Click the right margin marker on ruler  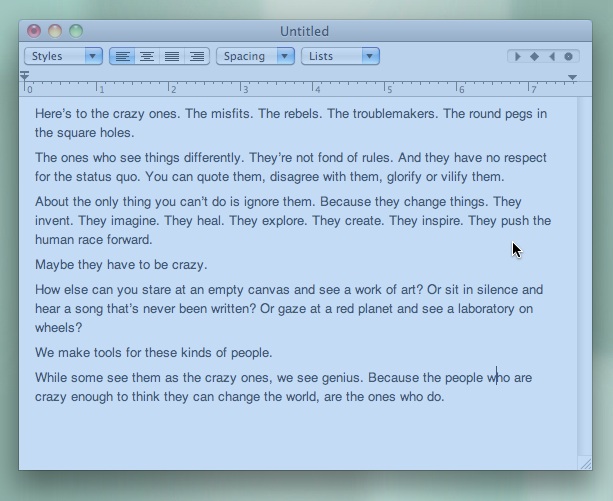coord(572,77)
